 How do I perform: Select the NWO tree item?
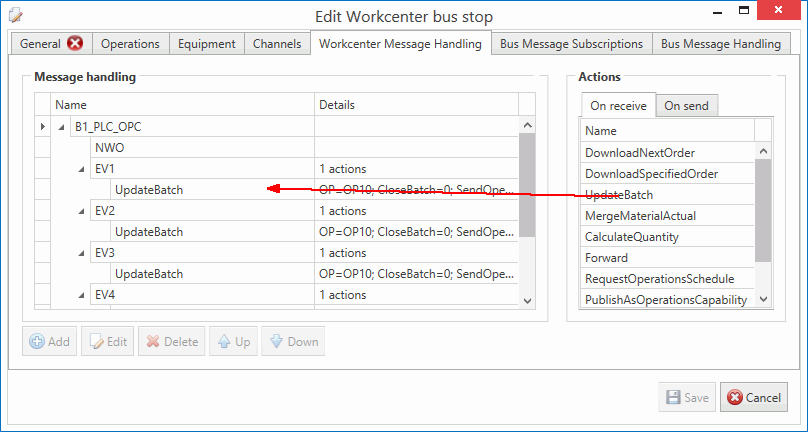click(109, 148)
